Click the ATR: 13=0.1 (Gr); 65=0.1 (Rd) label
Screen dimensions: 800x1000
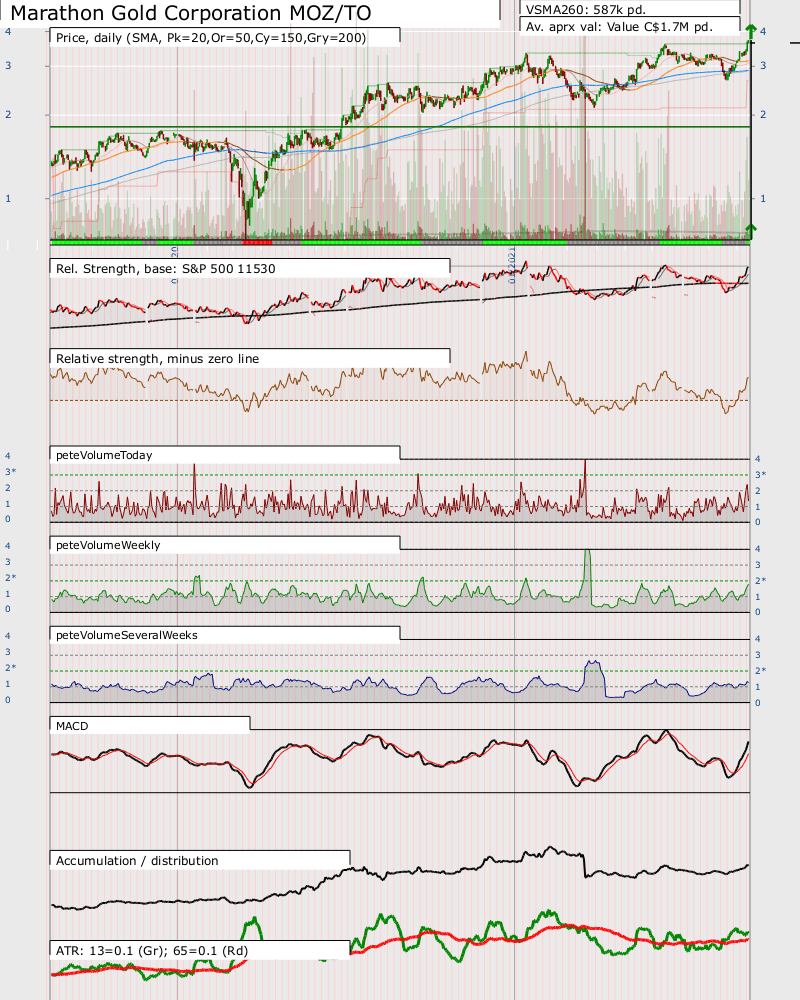[x=152, y=950]
